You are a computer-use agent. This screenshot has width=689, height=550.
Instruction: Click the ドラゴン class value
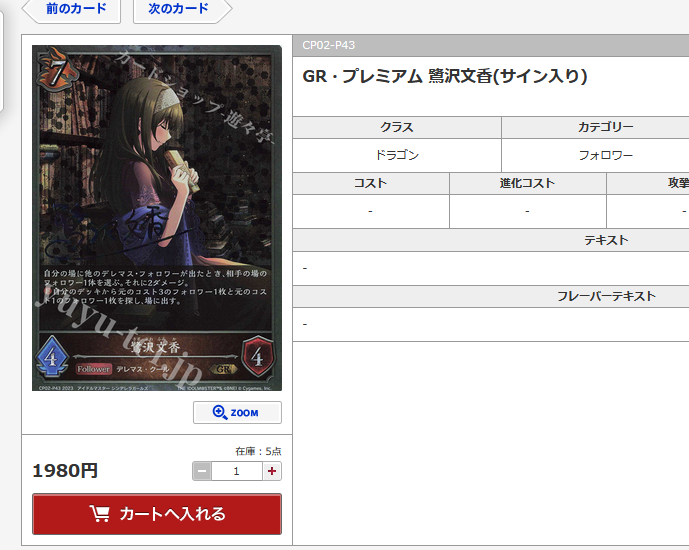point(397,155)
